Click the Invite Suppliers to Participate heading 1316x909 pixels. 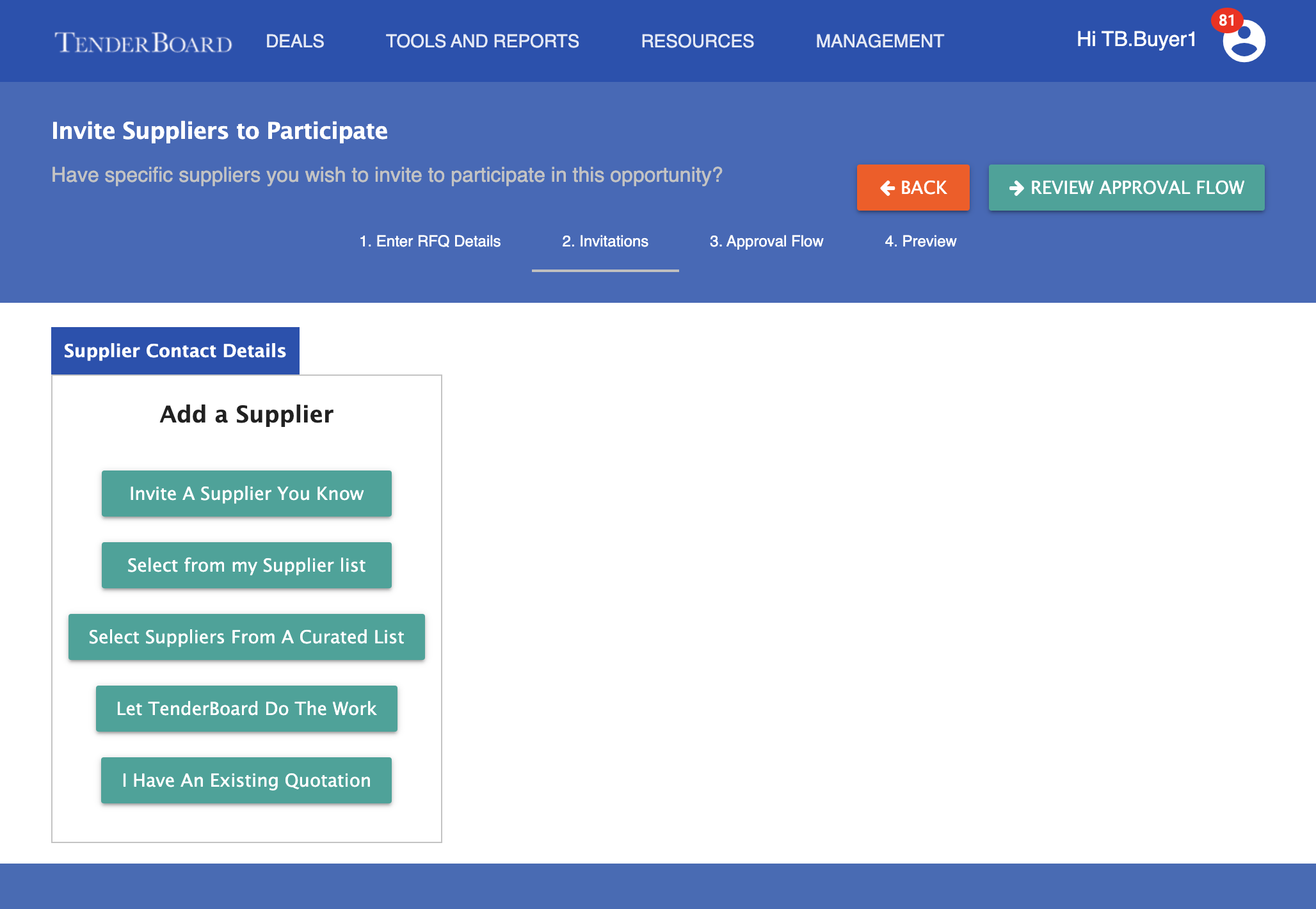220,131
